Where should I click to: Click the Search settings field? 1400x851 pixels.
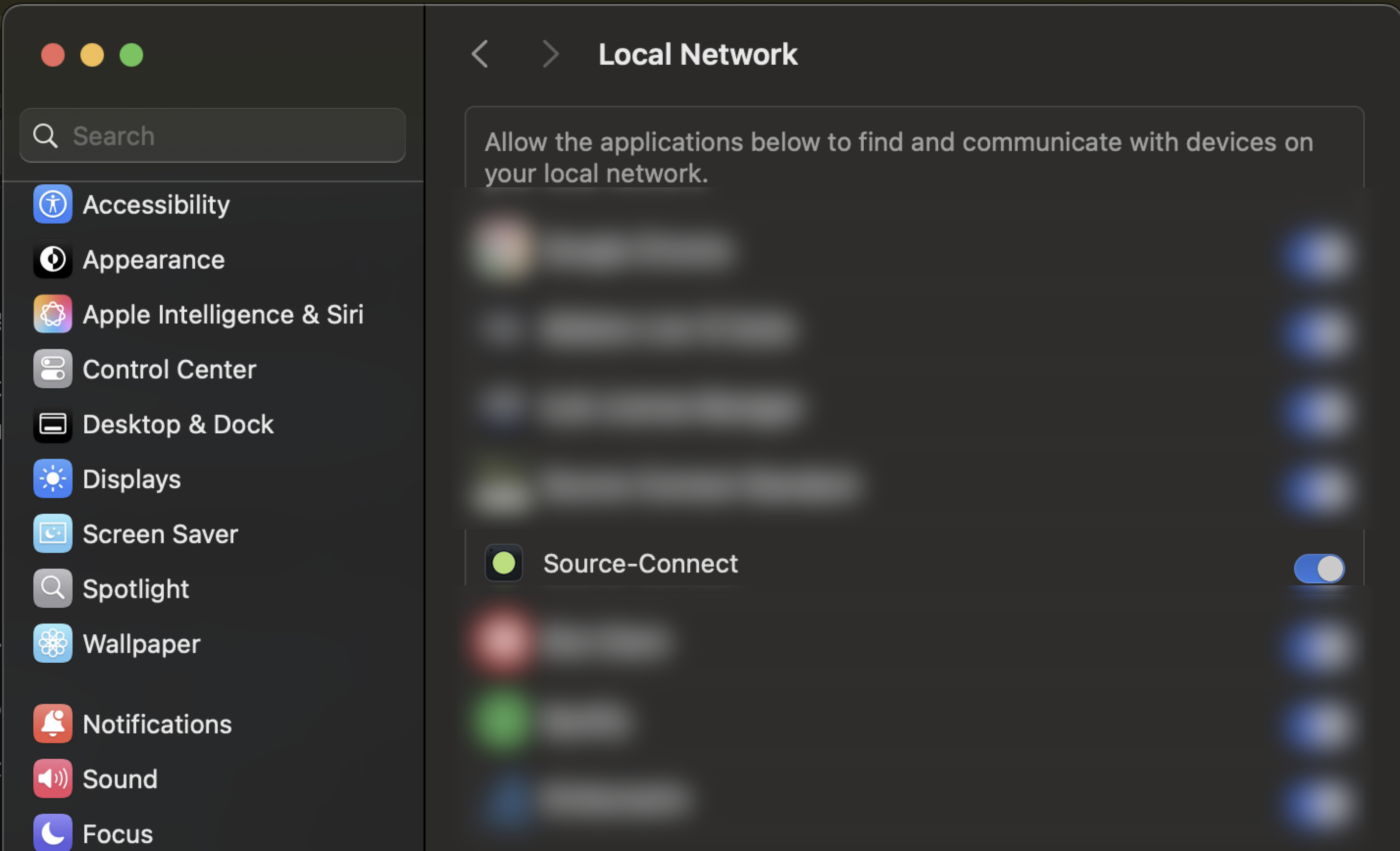227,136
